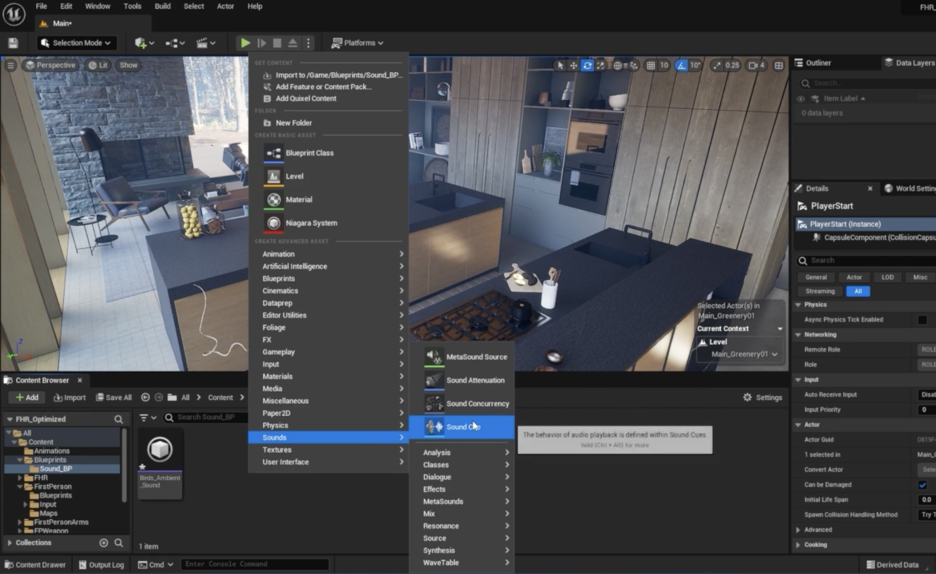The width and height of the screenshot is (936, 574).
Task: Open the Selection Mode dropdown
Action: click(x=76, y=43)
